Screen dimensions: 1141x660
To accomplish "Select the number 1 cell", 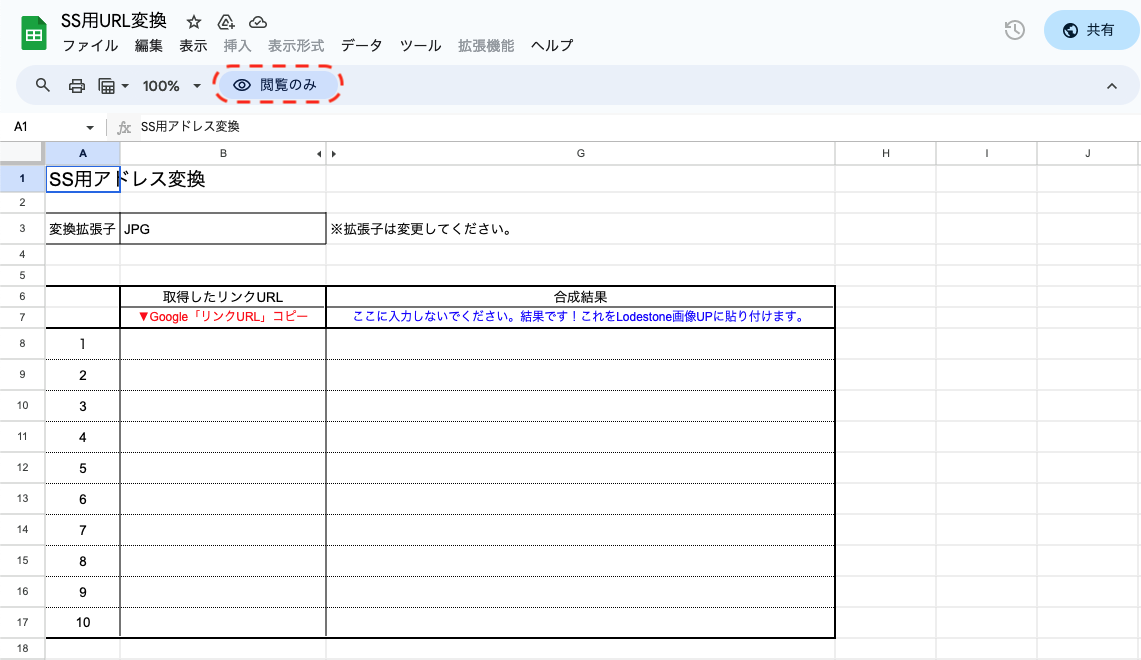I will [x=83, y=343].
